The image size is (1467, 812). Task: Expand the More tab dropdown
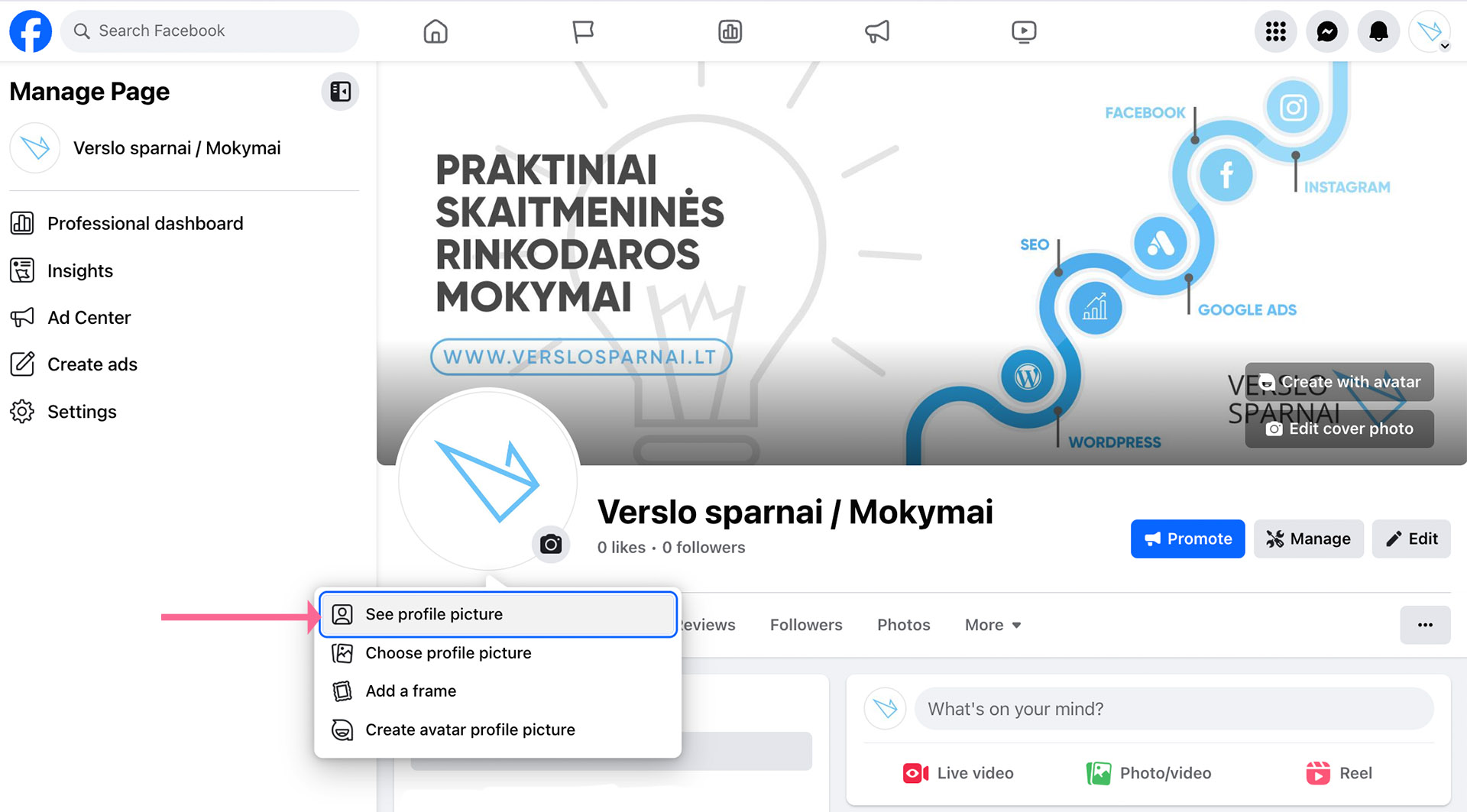pos(993,625)
